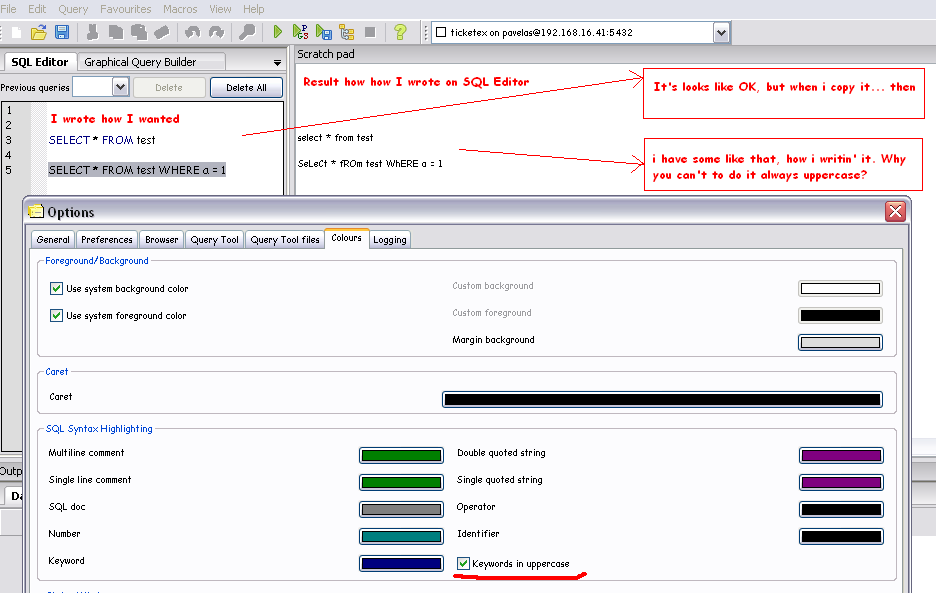Switch to Graphical Query Builder tab

click(x=140, y=62)
